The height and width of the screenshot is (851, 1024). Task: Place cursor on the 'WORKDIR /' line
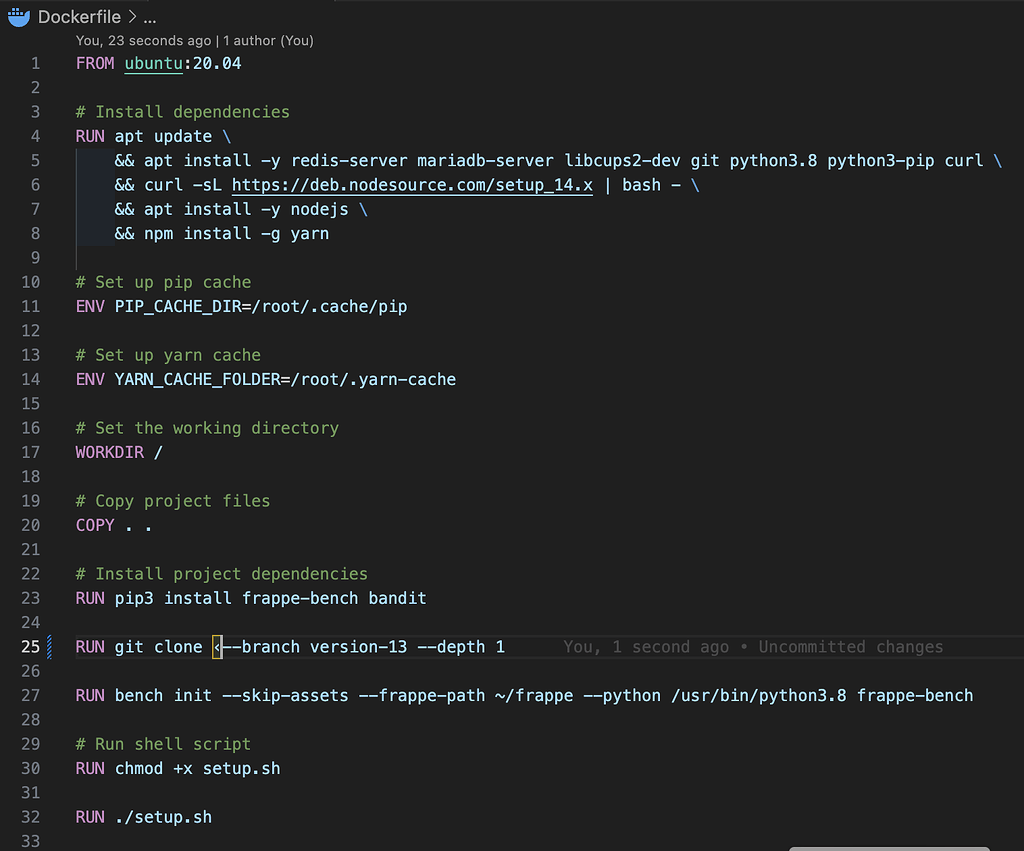coord(119,452)
